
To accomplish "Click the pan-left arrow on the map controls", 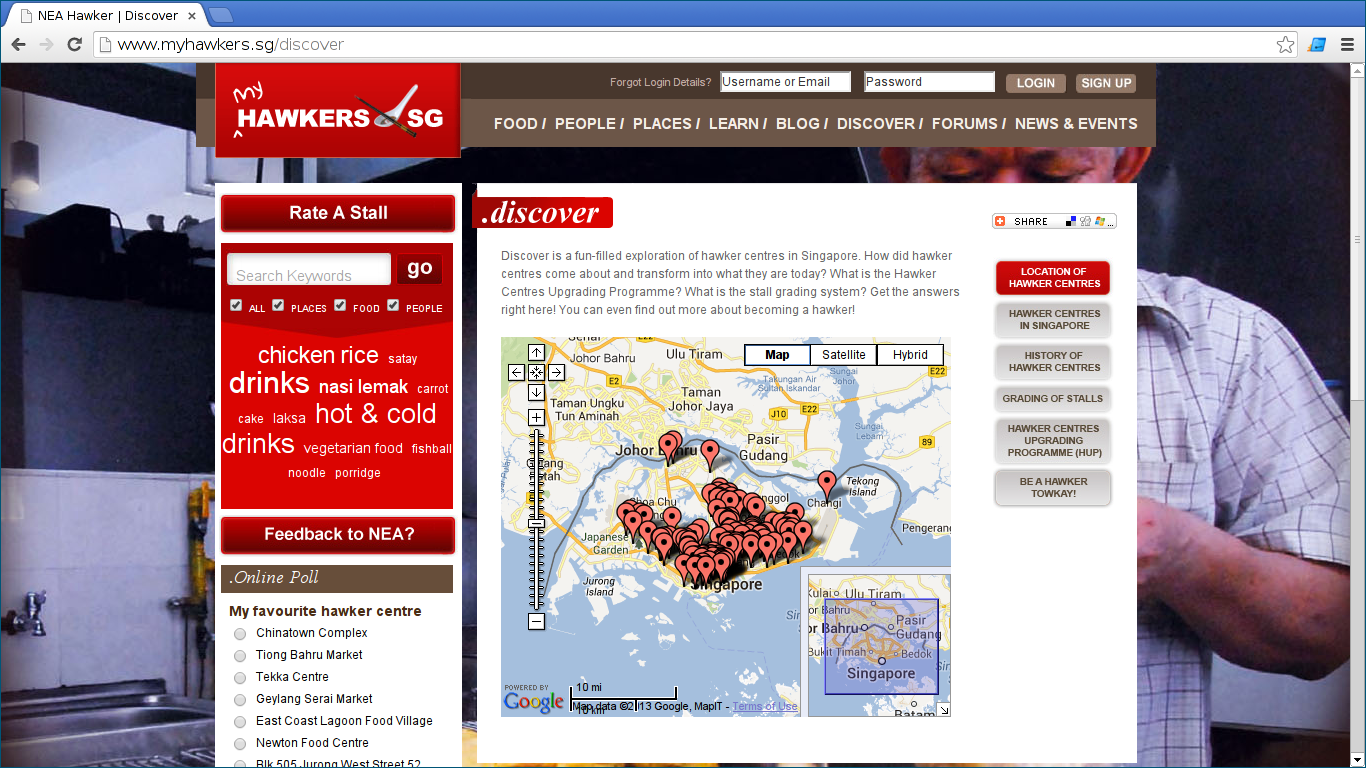I will click(516, 372).
